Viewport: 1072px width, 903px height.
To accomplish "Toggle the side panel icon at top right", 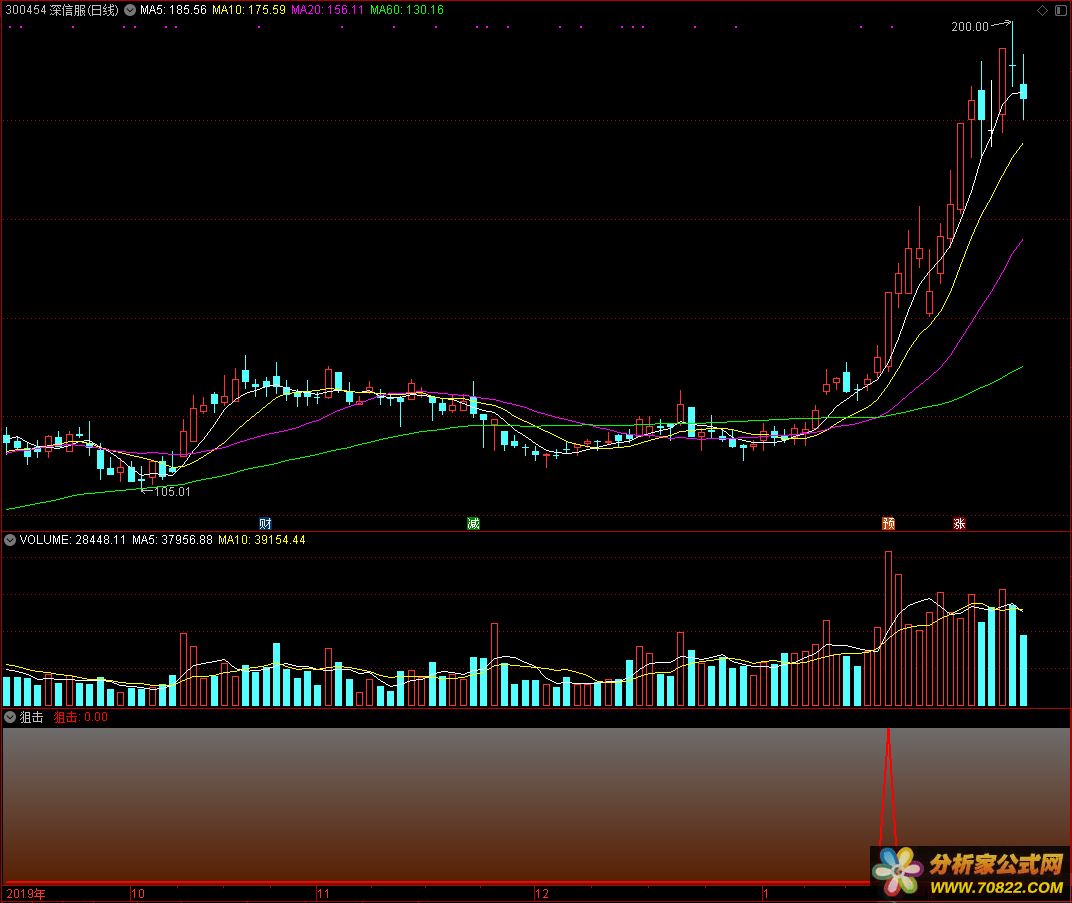I will pyautogui.click(x=1060, y=10).
